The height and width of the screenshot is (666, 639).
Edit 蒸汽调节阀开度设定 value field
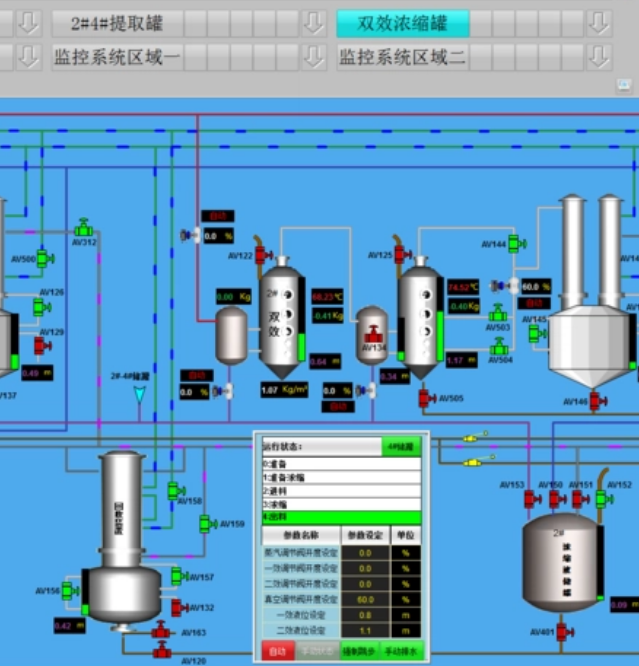pos(365,553)
